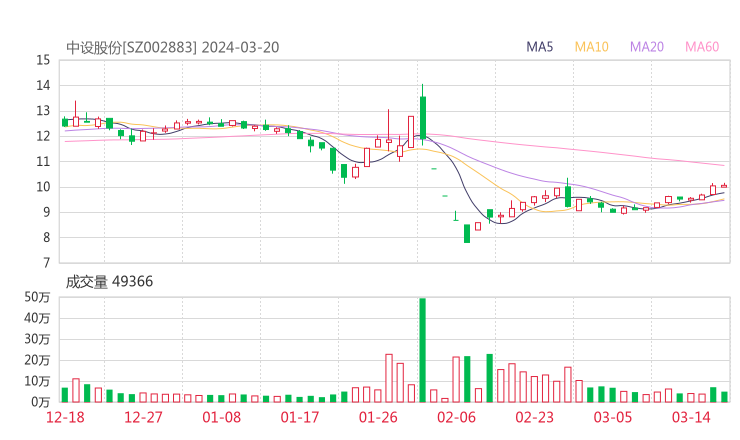Click the volume axis label 50万

tap(37, 297)
